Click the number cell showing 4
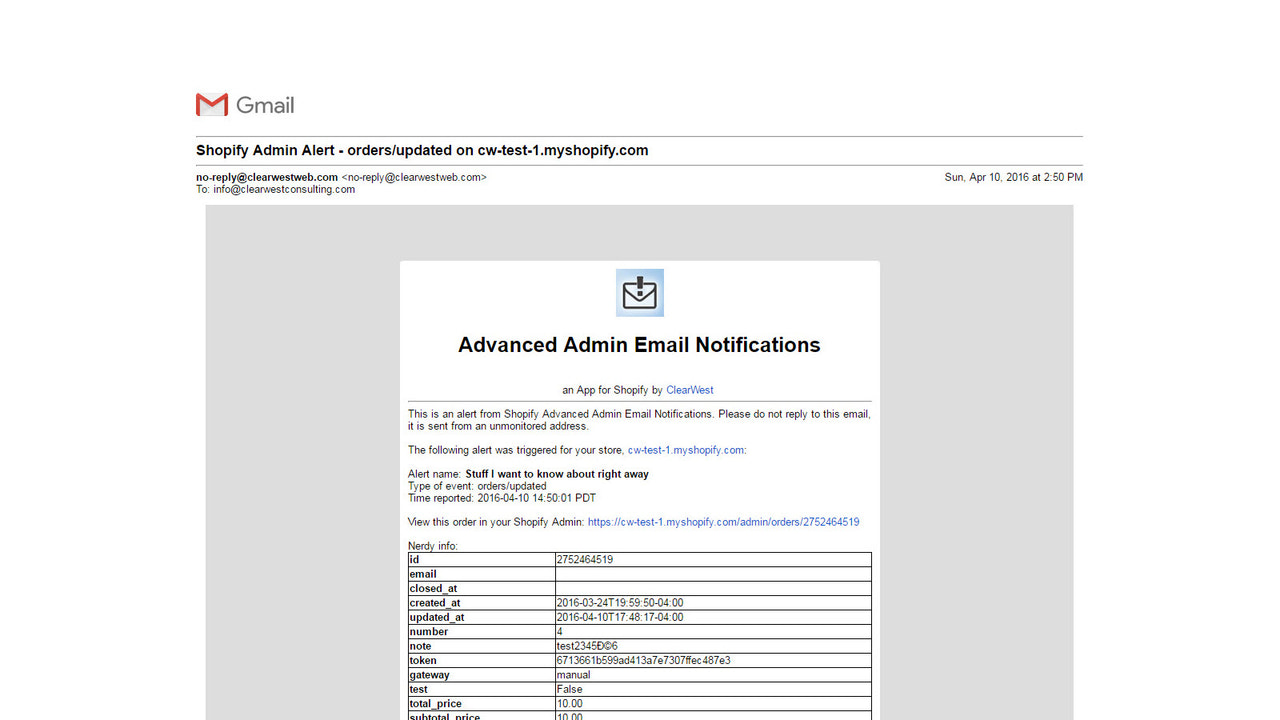Viewport: 1280px width, 720px height. [x=558, y=631]
